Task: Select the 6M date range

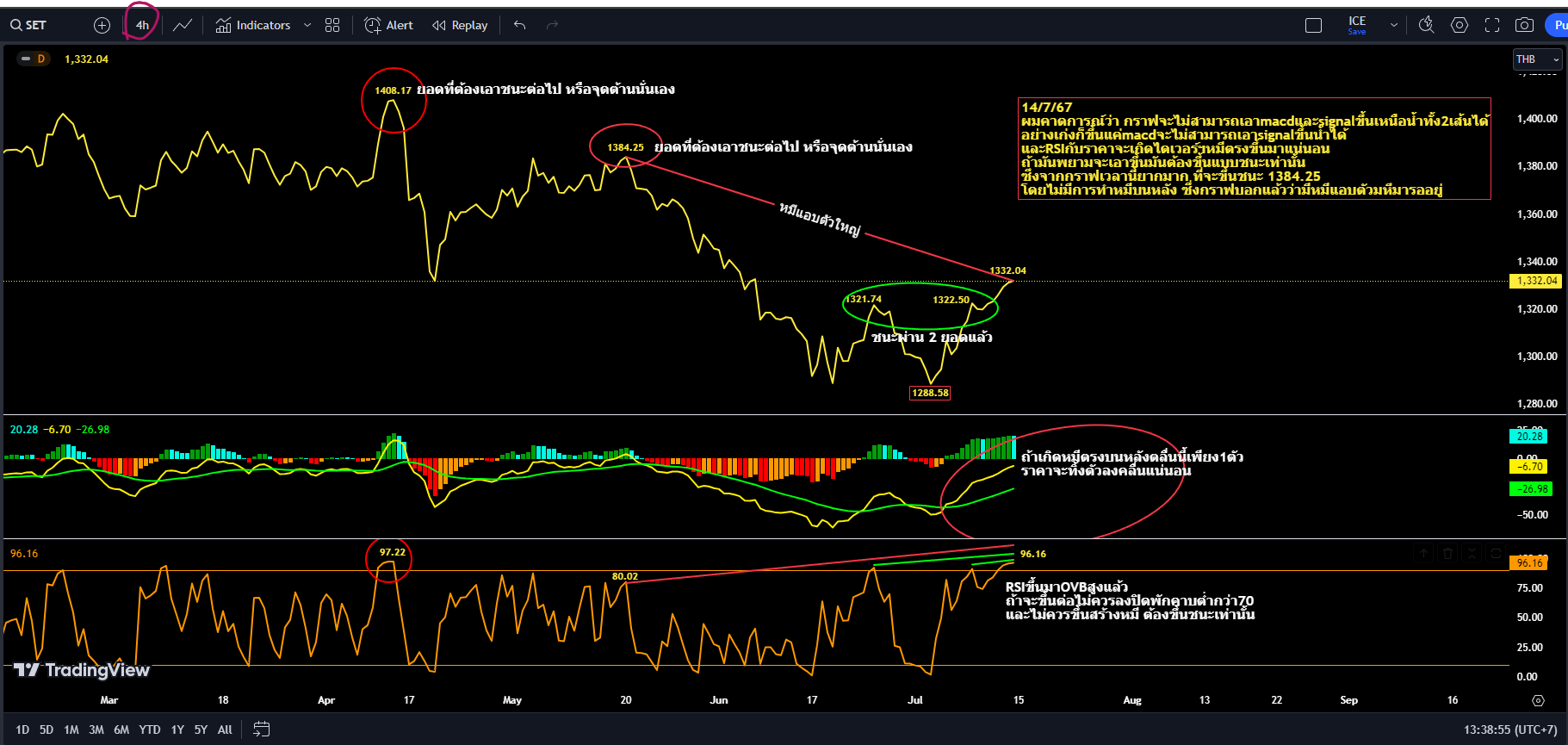Action: [x=121, y=729]
